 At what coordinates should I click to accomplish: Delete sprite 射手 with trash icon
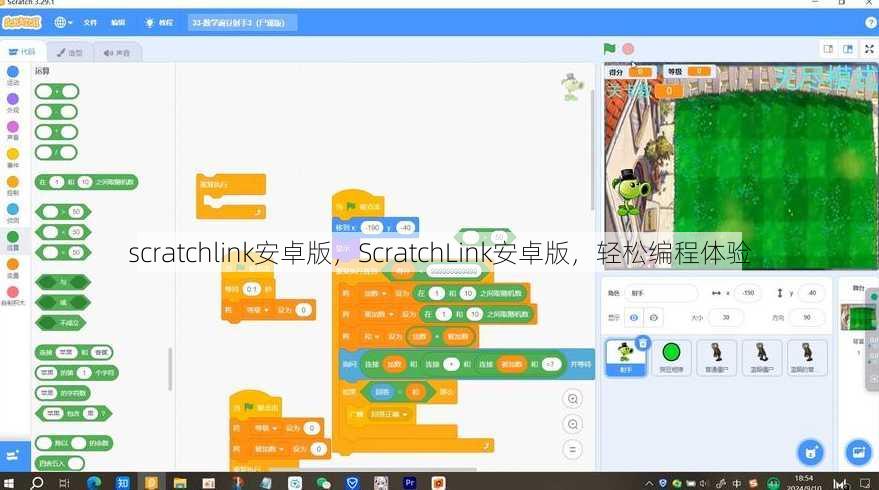643,342
